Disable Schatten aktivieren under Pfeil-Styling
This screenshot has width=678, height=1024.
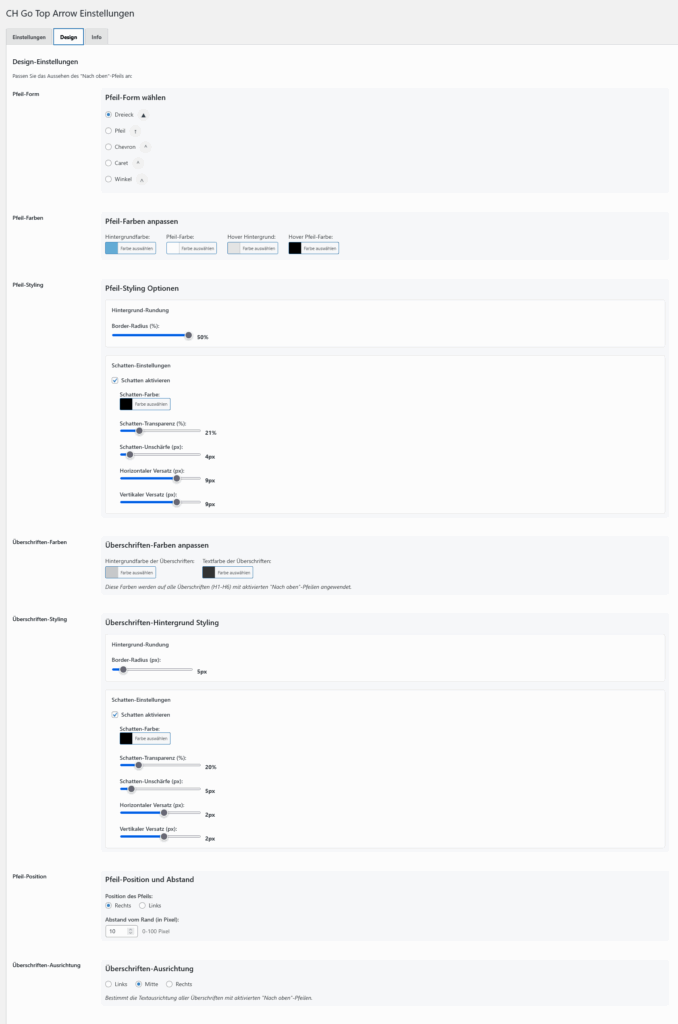coord(114,380)
